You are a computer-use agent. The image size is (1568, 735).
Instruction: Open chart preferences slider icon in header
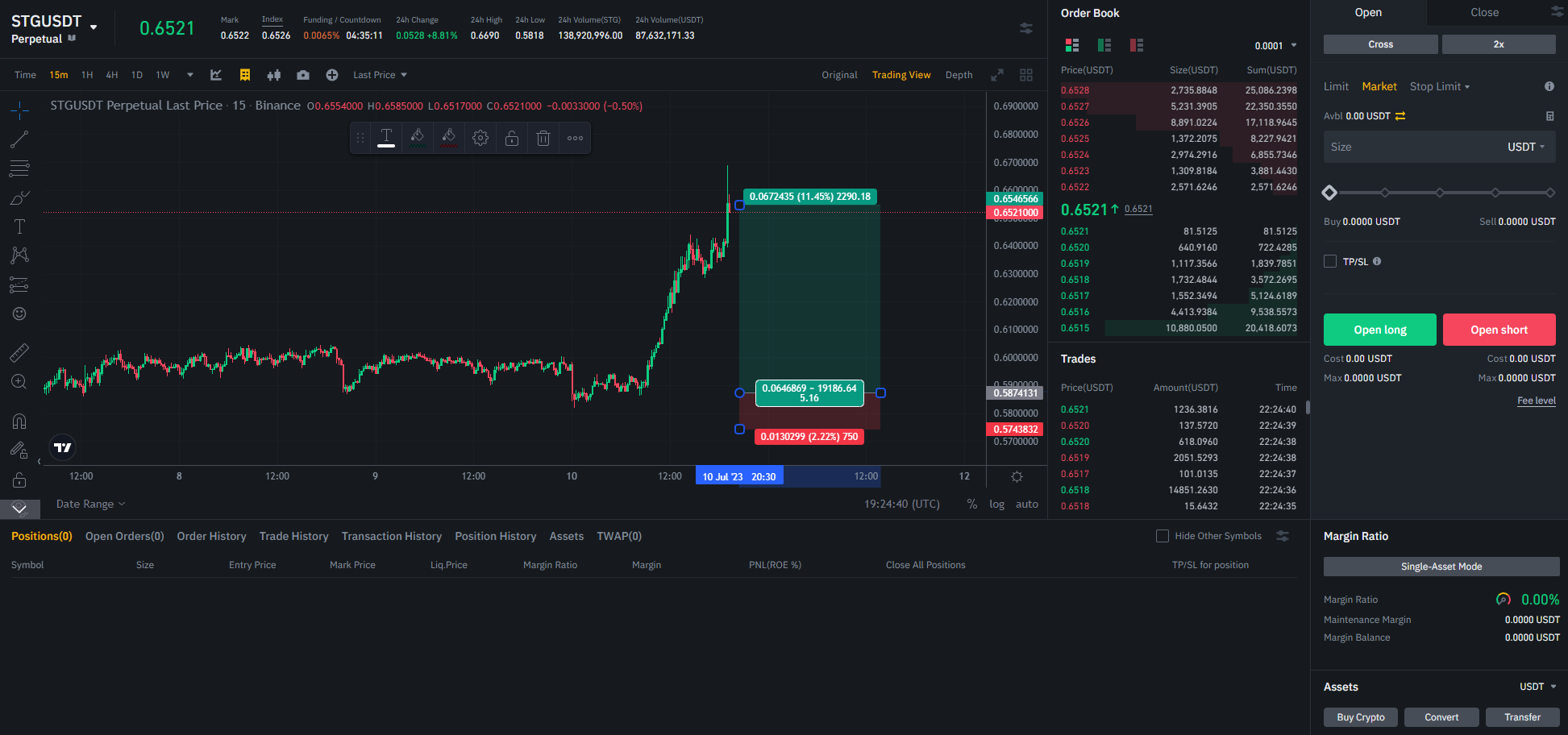[1026, 28]
